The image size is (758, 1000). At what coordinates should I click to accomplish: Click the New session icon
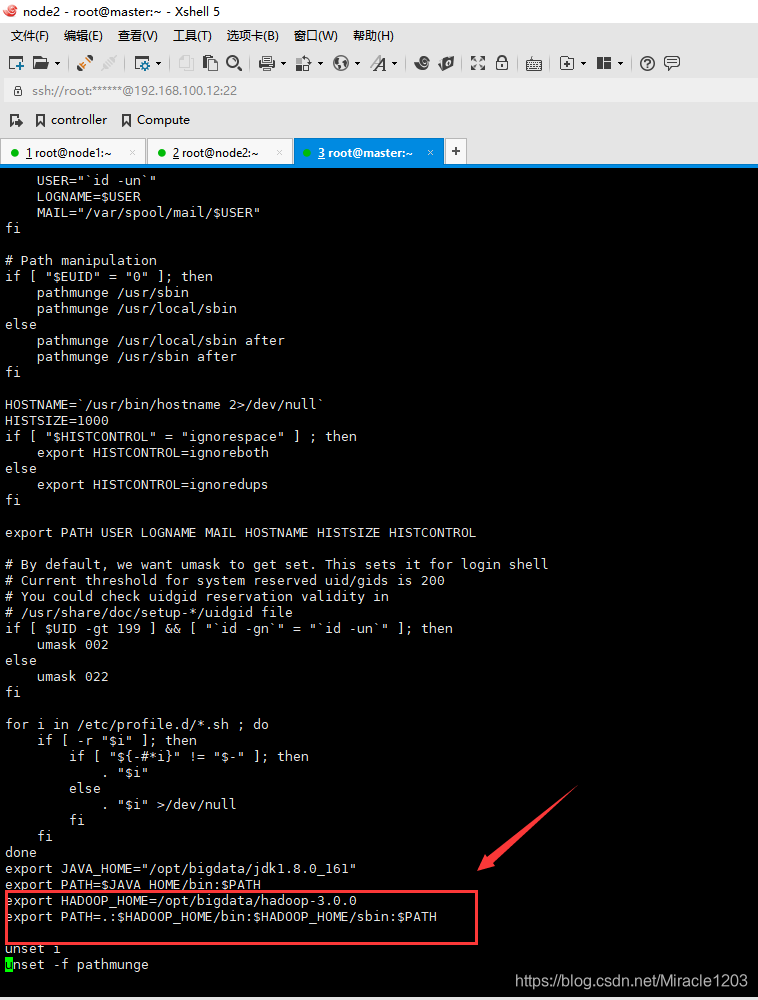(x=16, y=63)
